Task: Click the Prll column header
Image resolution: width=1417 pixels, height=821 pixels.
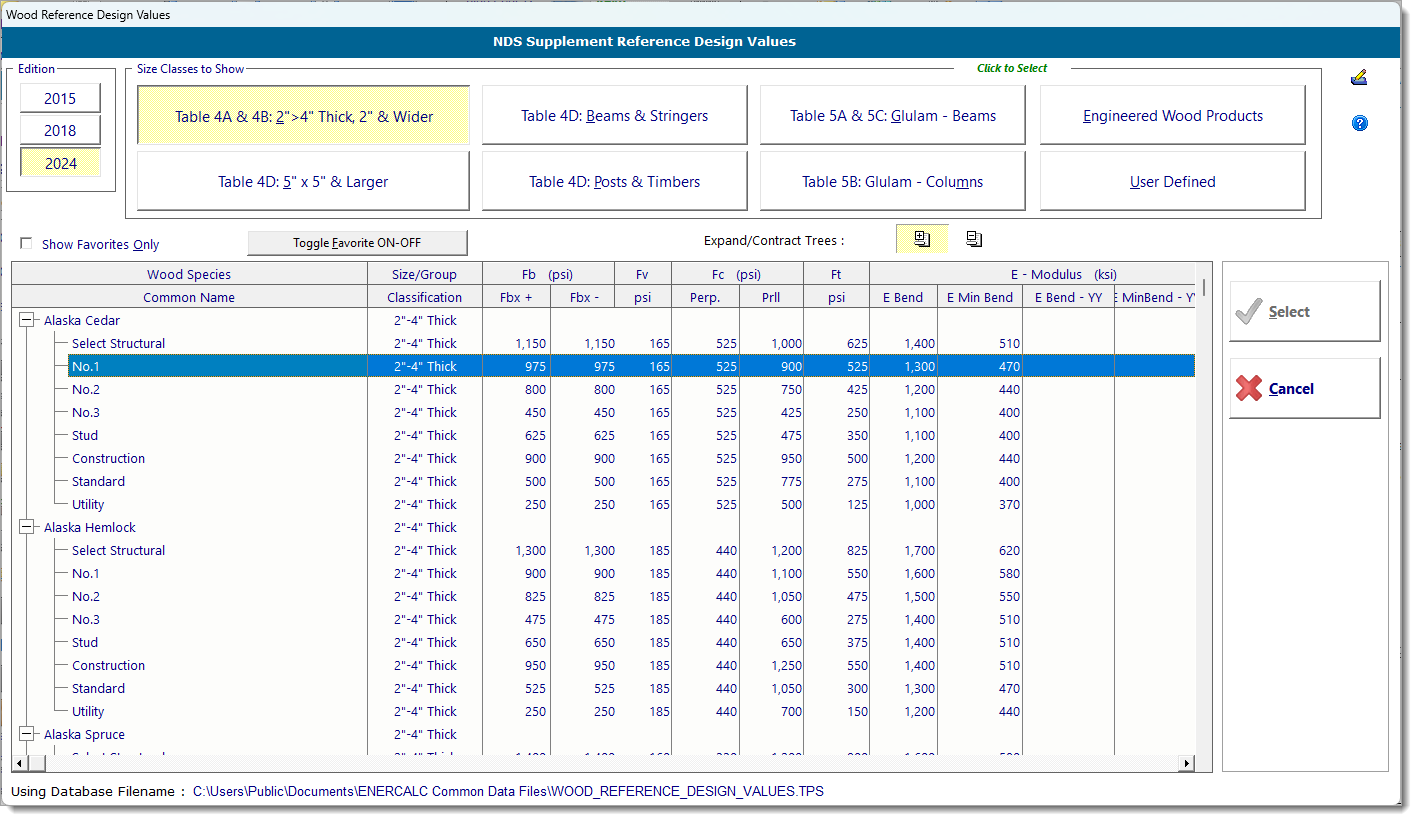Action: pos(771,297)
